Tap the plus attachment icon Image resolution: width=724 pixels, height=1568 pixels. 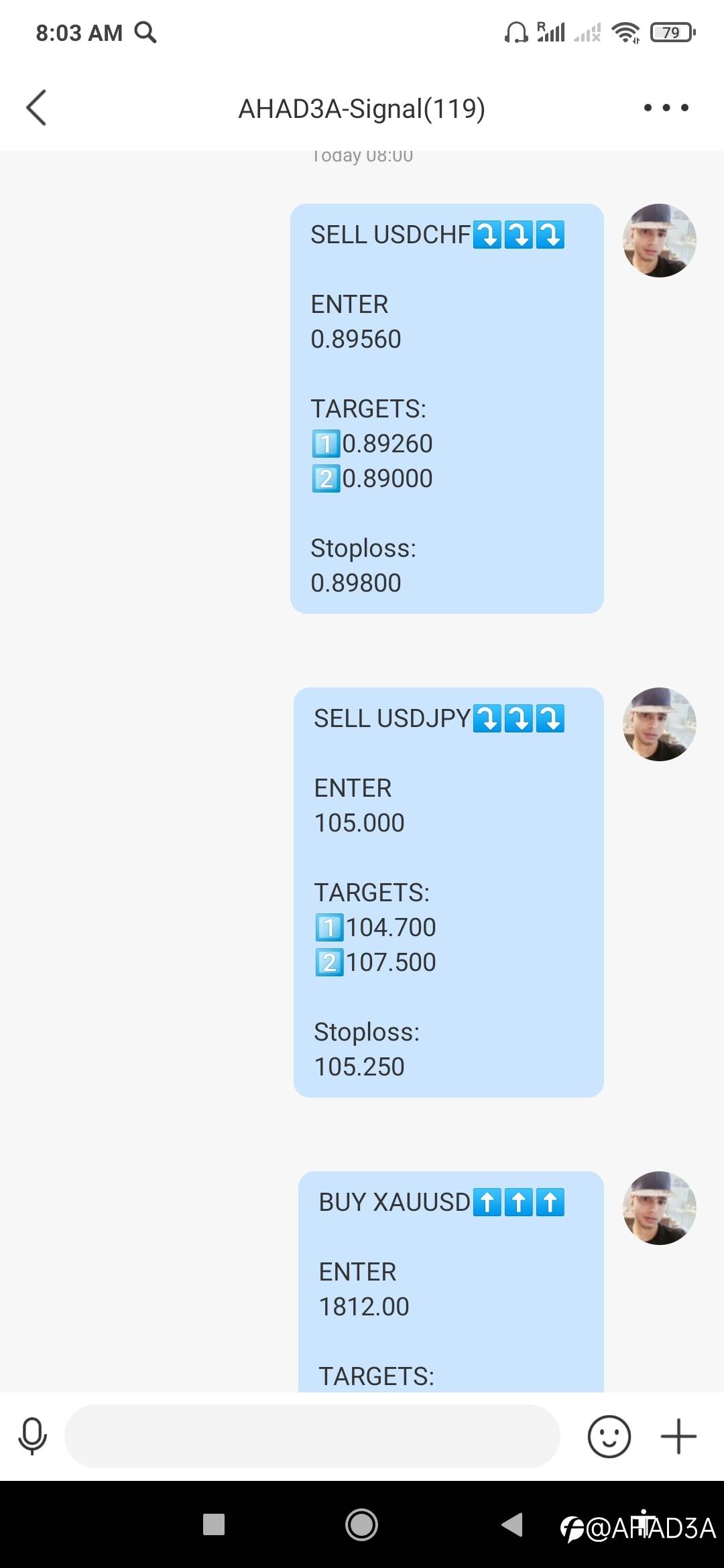[x=678, y=1436]
